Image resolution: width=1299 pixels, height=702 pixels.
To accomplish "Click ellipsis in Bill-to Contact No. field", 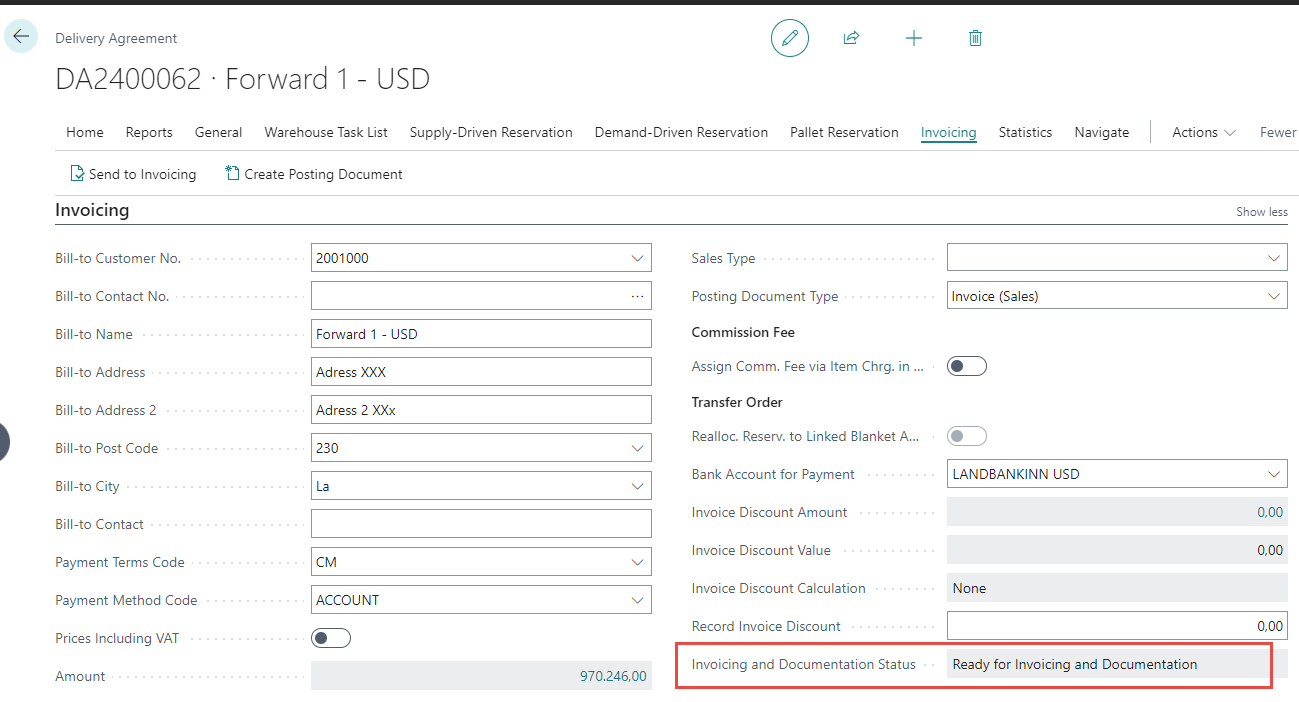I will pyautogui.click(x=637, y=296).
